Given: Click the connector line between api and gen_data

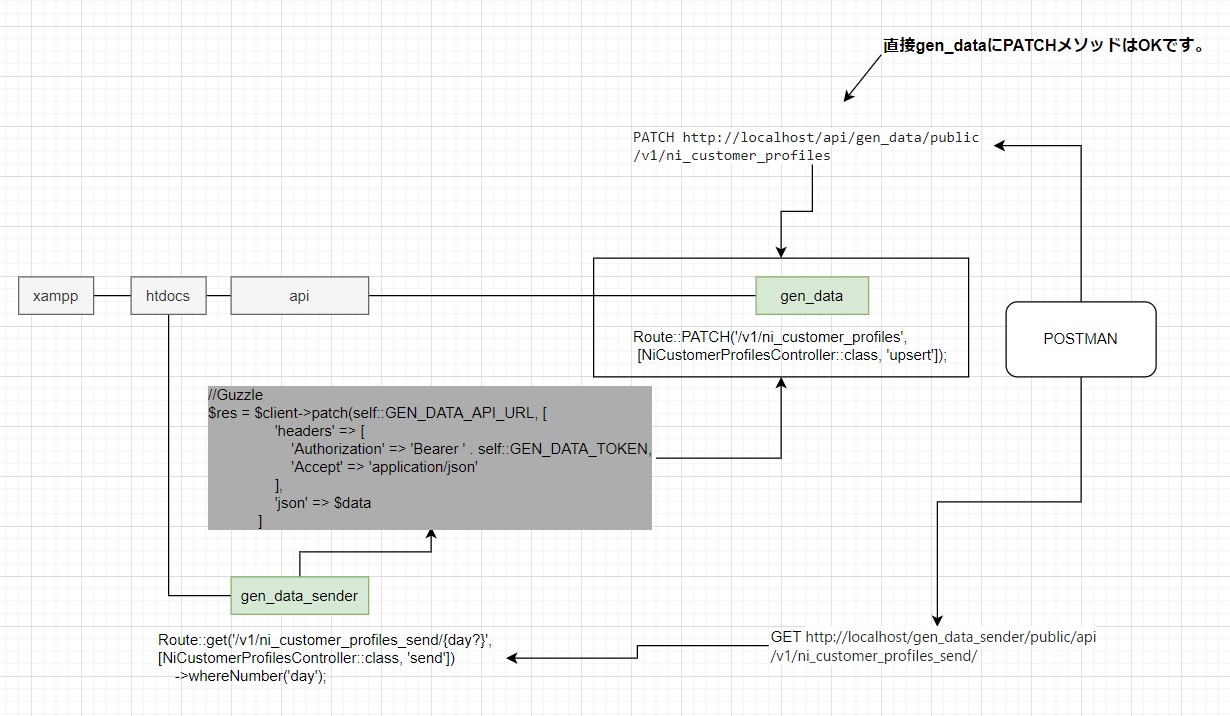Looking at the screenshot, I should [x=560, y=296].
